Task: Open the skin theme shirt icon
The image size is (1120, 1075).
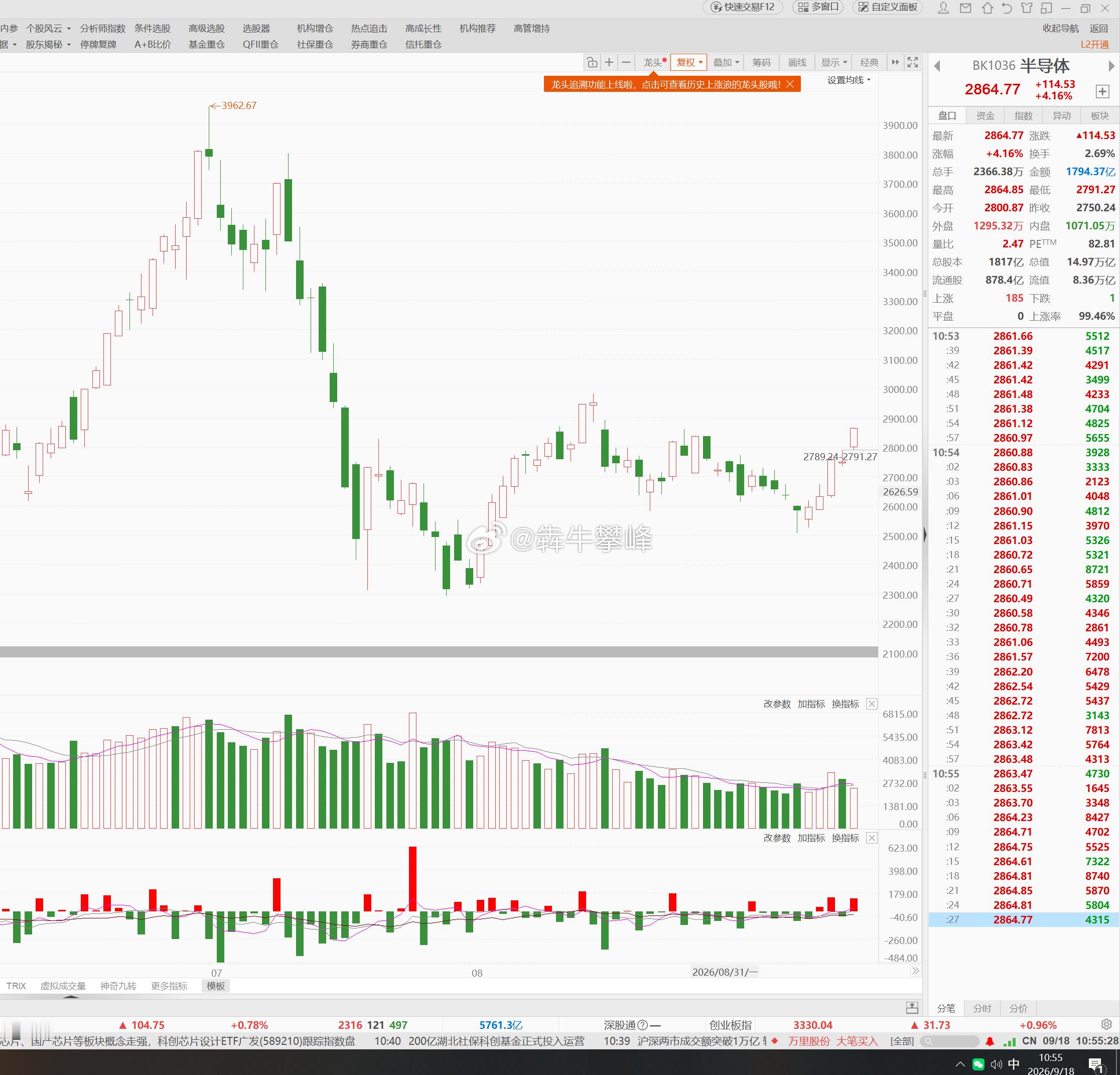Action: 1027,8
